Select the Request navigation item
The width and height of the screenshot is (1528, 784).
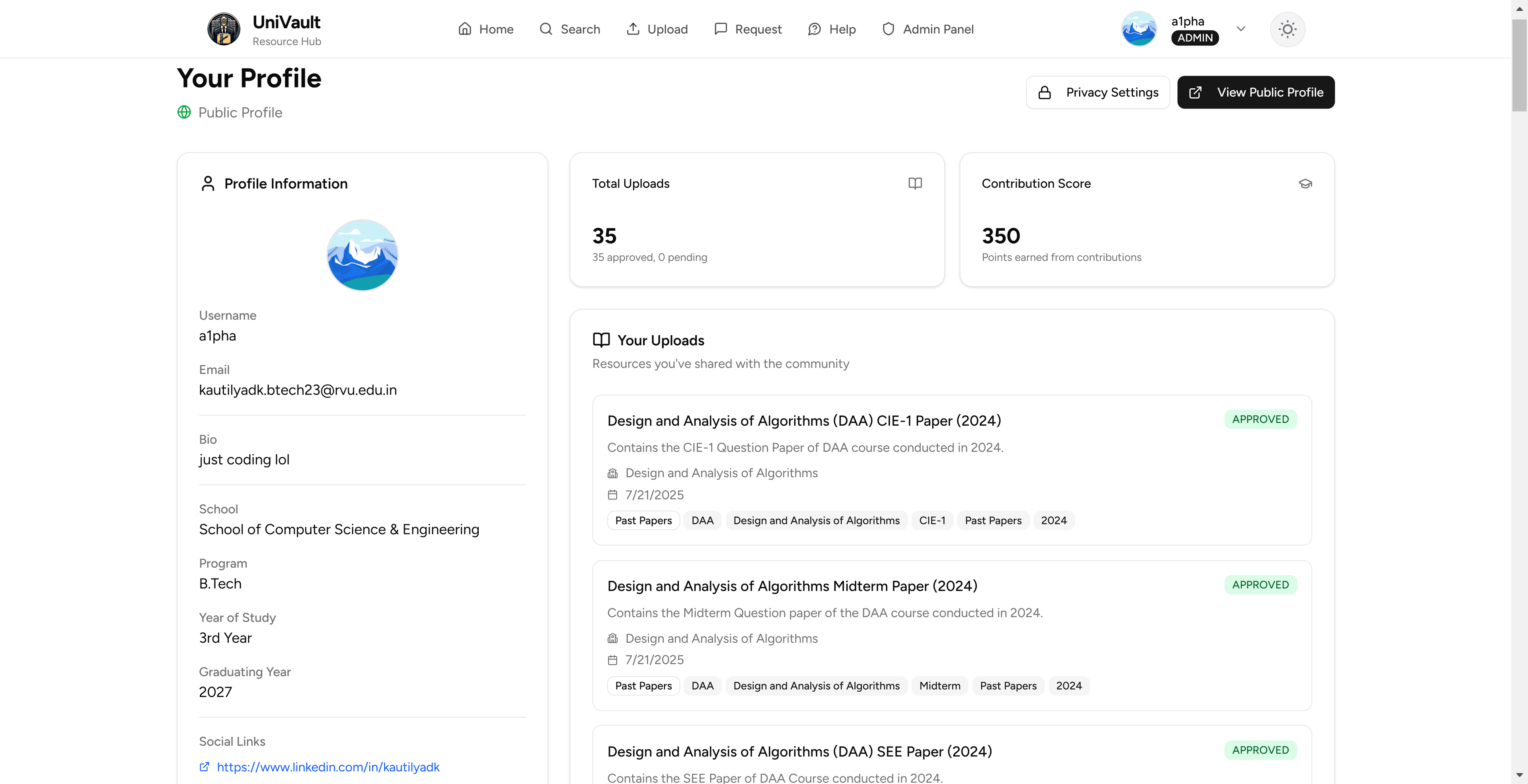pos(748,29)
